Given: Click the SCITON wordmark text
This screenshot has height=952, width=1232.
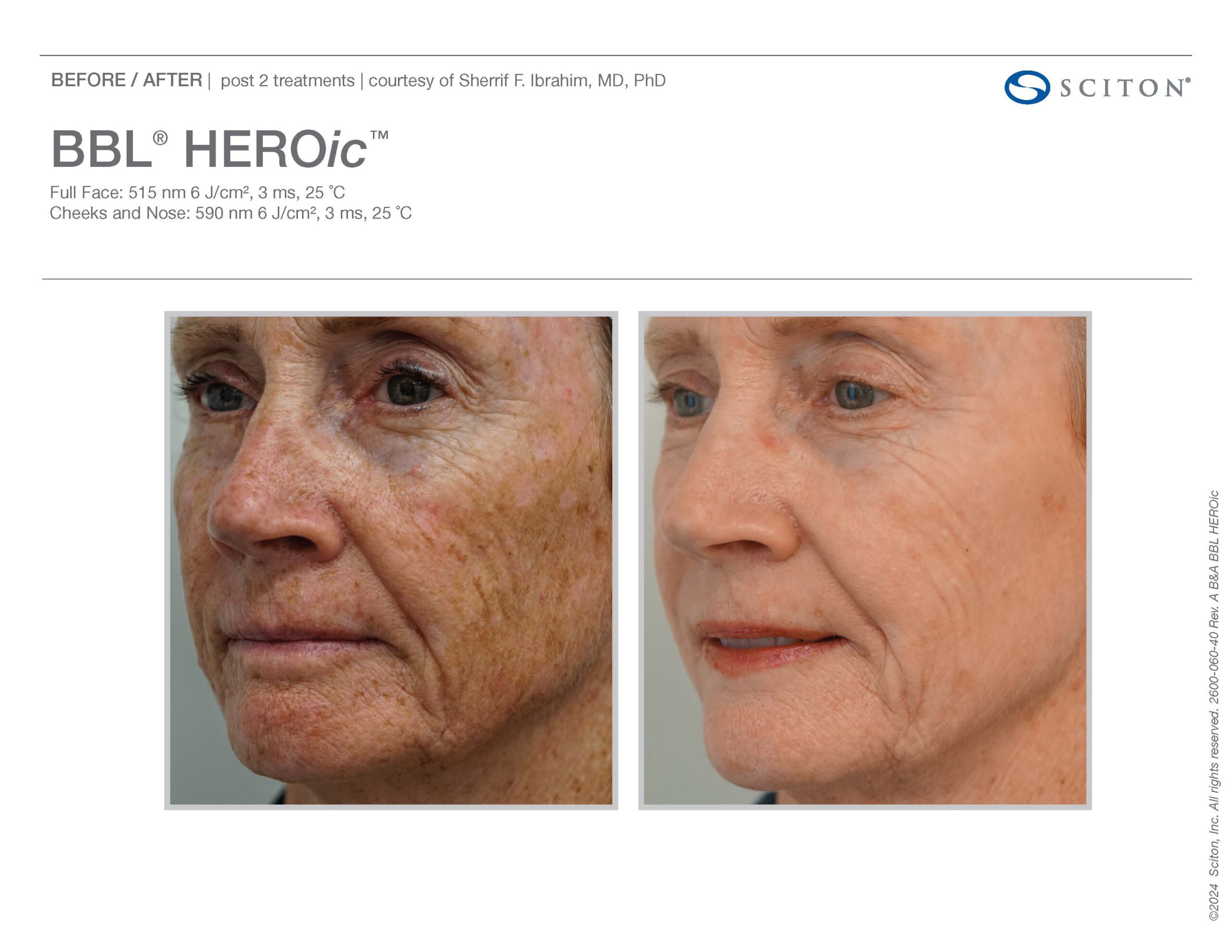Looking at the screenshot, I should tap(1124, 88).
